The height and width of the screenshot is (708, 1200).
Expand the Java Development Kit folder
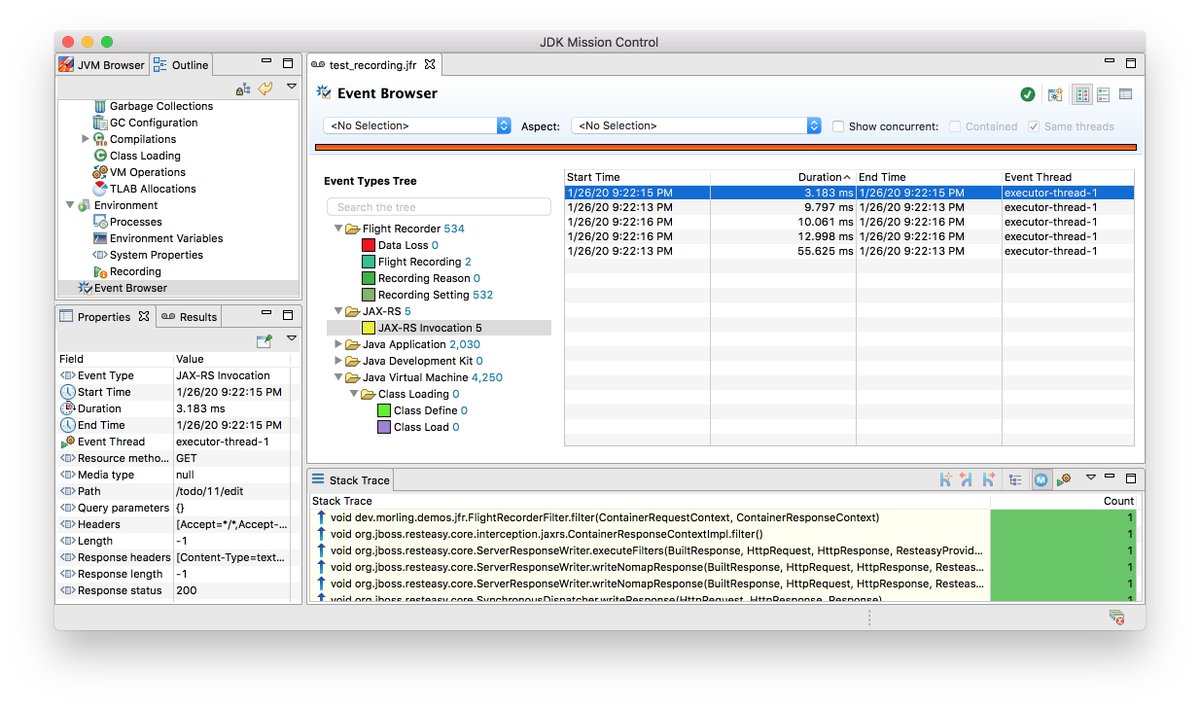click(339, 361)
